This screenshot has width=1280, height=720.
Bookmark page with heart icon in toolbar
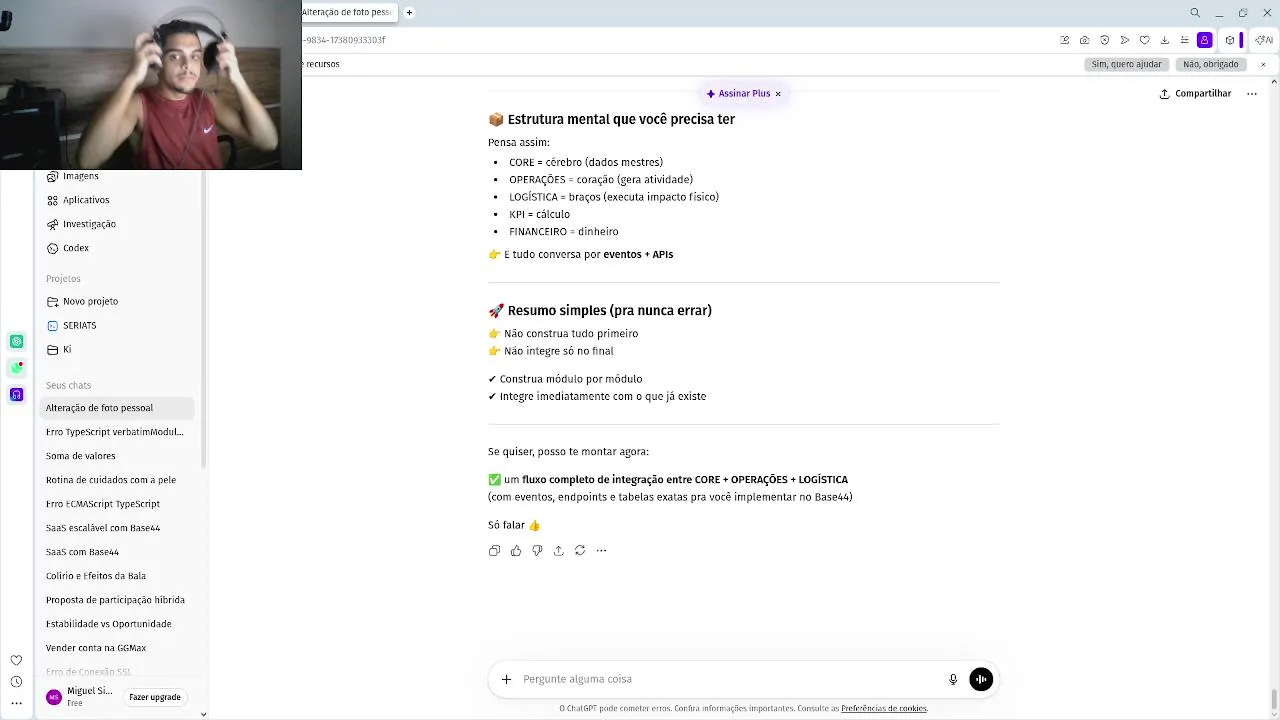point(1145,40)
